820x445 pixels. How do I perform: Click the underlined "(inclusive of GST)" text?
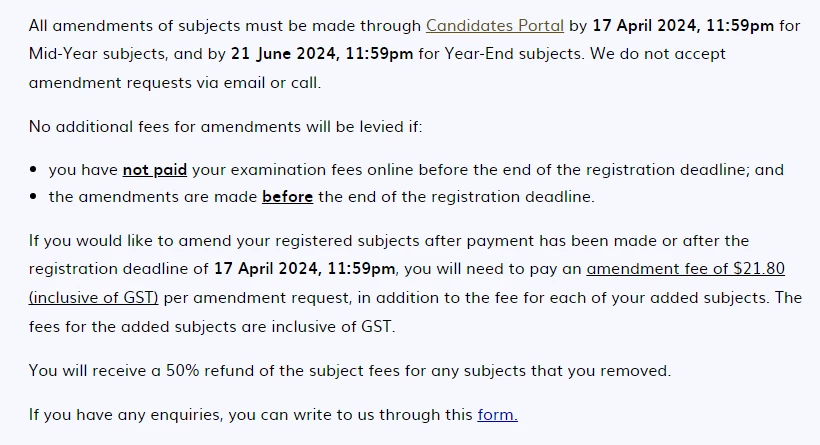[94, 298]
